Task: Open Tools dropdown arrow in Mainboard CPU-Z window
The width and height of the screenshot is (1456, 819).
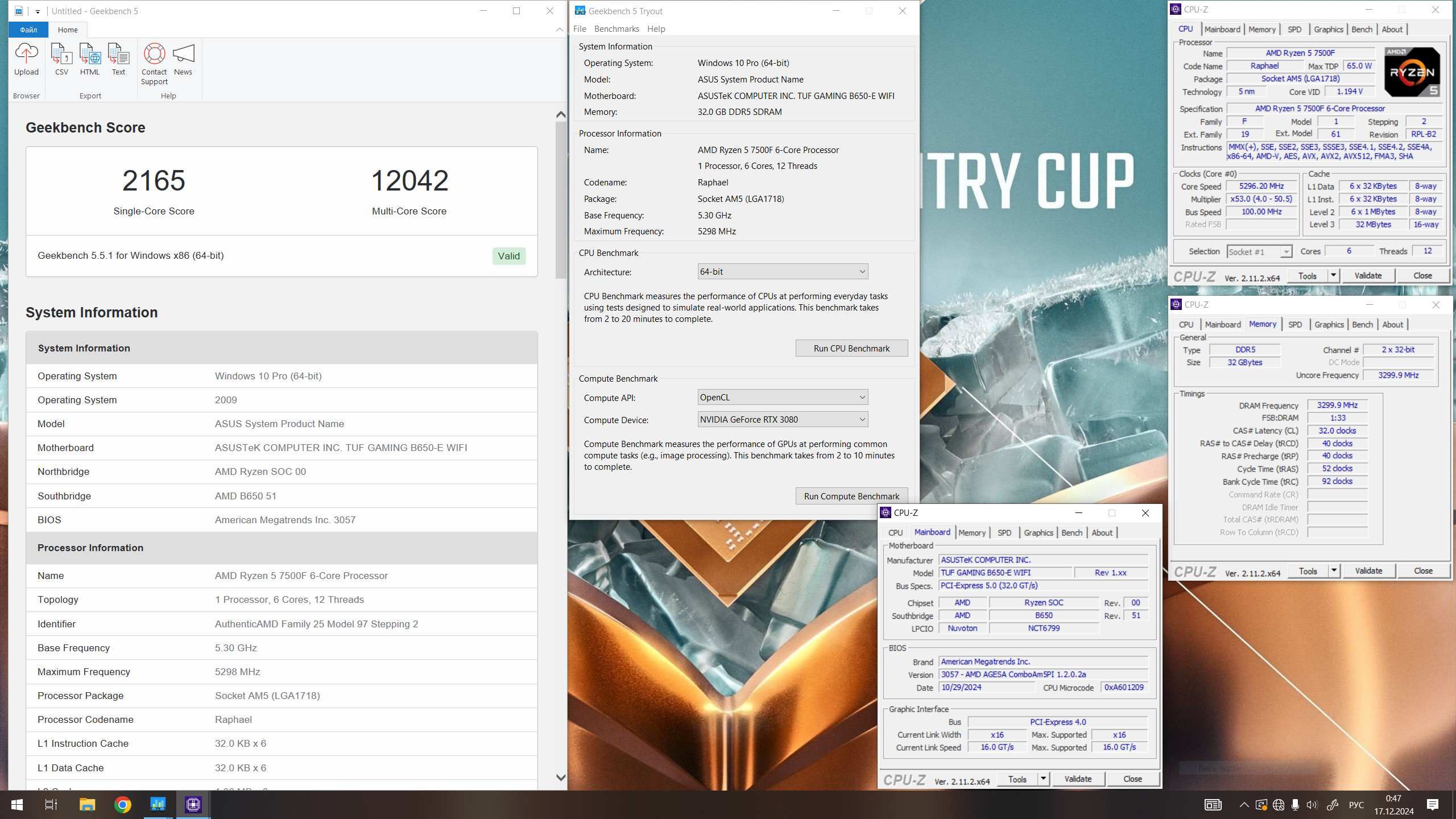Action: point(1044,779)
